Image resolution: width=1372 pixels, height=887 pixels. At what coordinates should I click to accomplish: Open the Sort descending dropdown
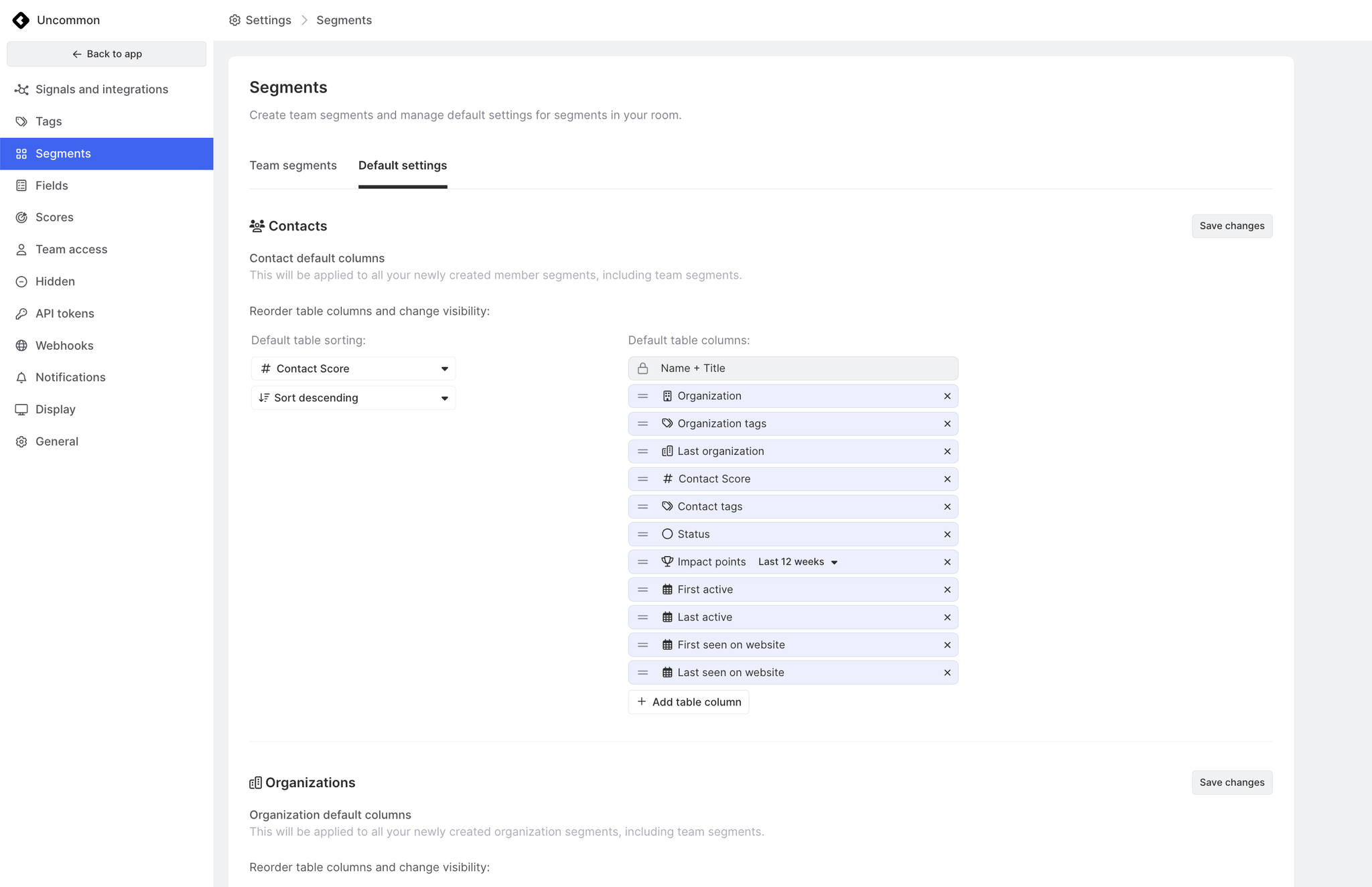353,398
